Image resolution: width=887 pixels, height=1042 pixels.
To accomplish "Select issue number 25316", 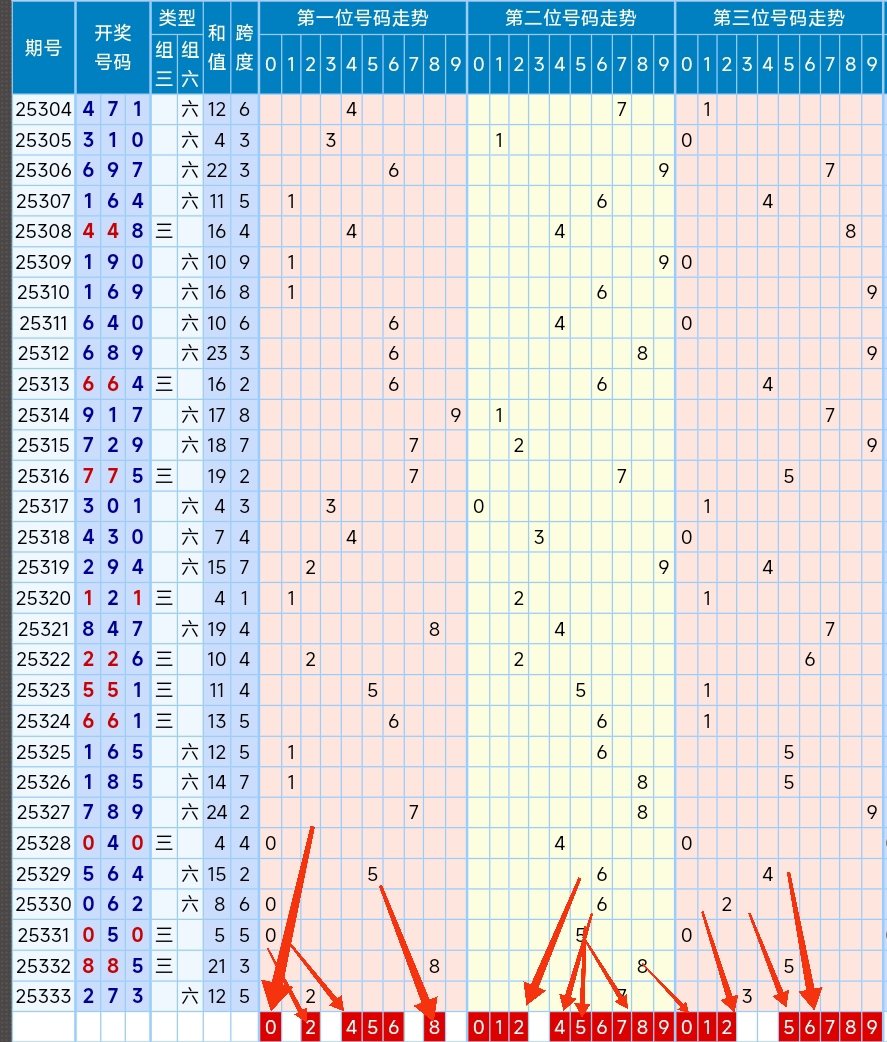I will [x=44, y=476].
